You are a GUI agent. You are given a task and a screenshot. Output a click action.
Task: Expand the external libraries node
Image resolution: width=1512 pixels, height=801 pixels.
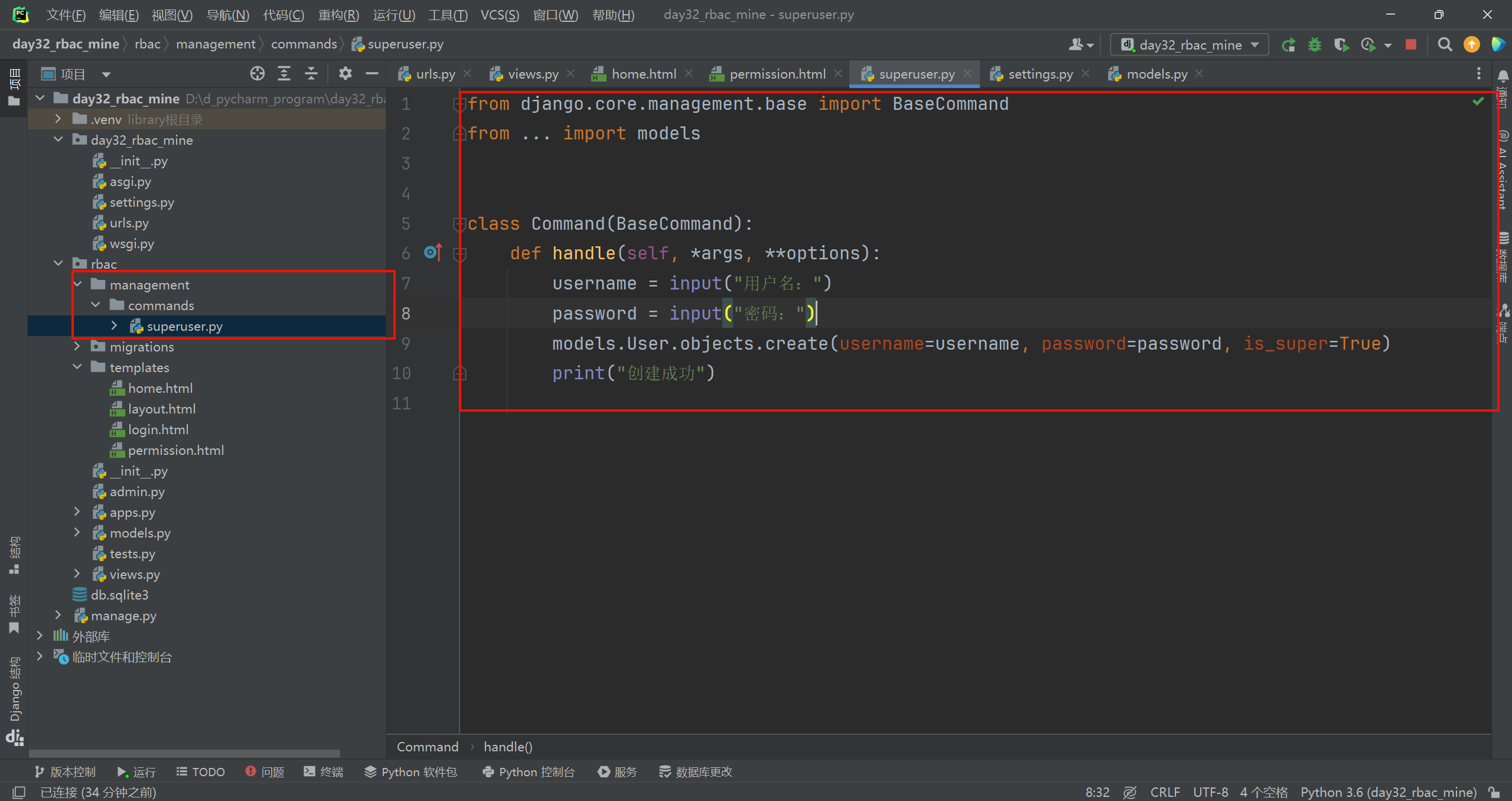pyautogui.click(x=40, y=636)
